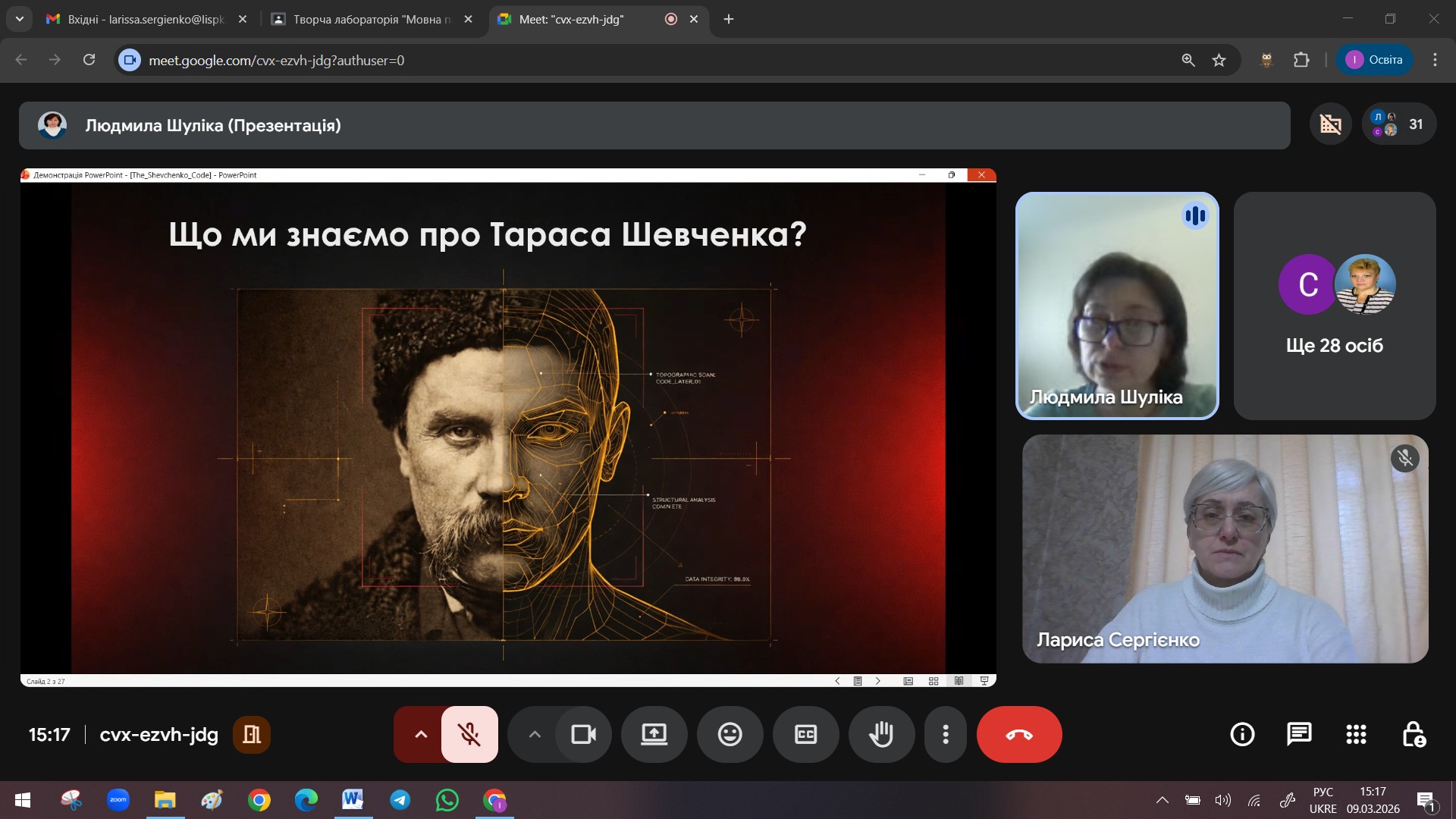The width and height of the screenshot is (1456, 819).
Task: Click the present screen icon
Action: pyautogui.click(x=654, y=734)
